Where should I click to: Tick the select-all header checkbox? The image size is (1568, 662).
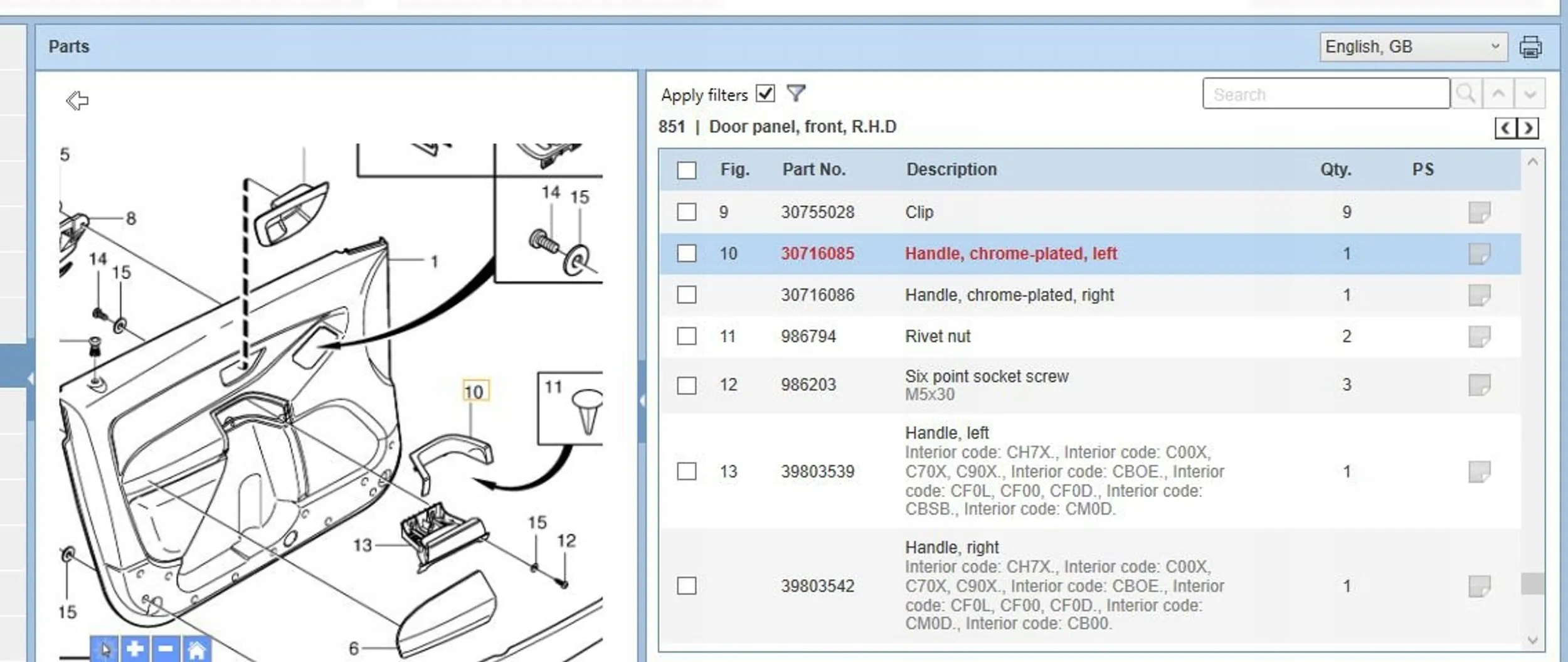pyautogui.click(x=687, y=170)
